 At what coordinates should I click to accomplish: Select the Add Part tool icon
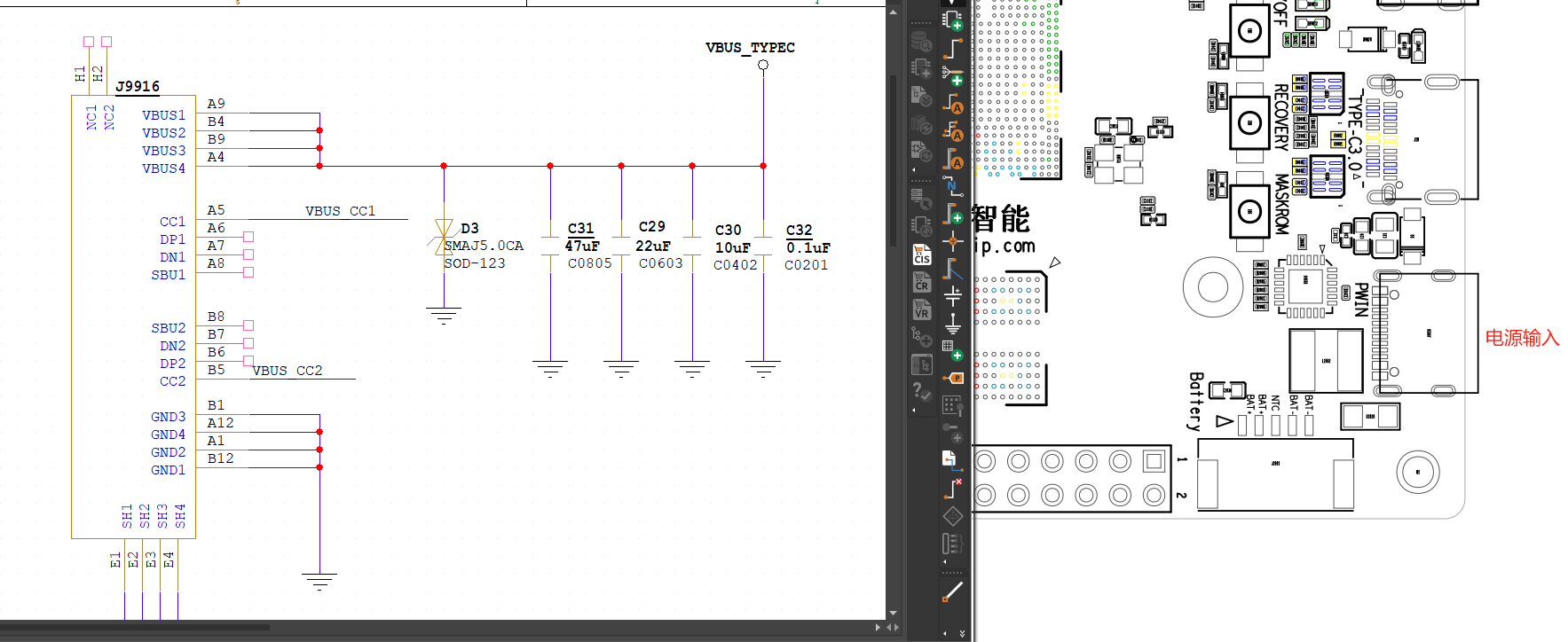point(953,20)
